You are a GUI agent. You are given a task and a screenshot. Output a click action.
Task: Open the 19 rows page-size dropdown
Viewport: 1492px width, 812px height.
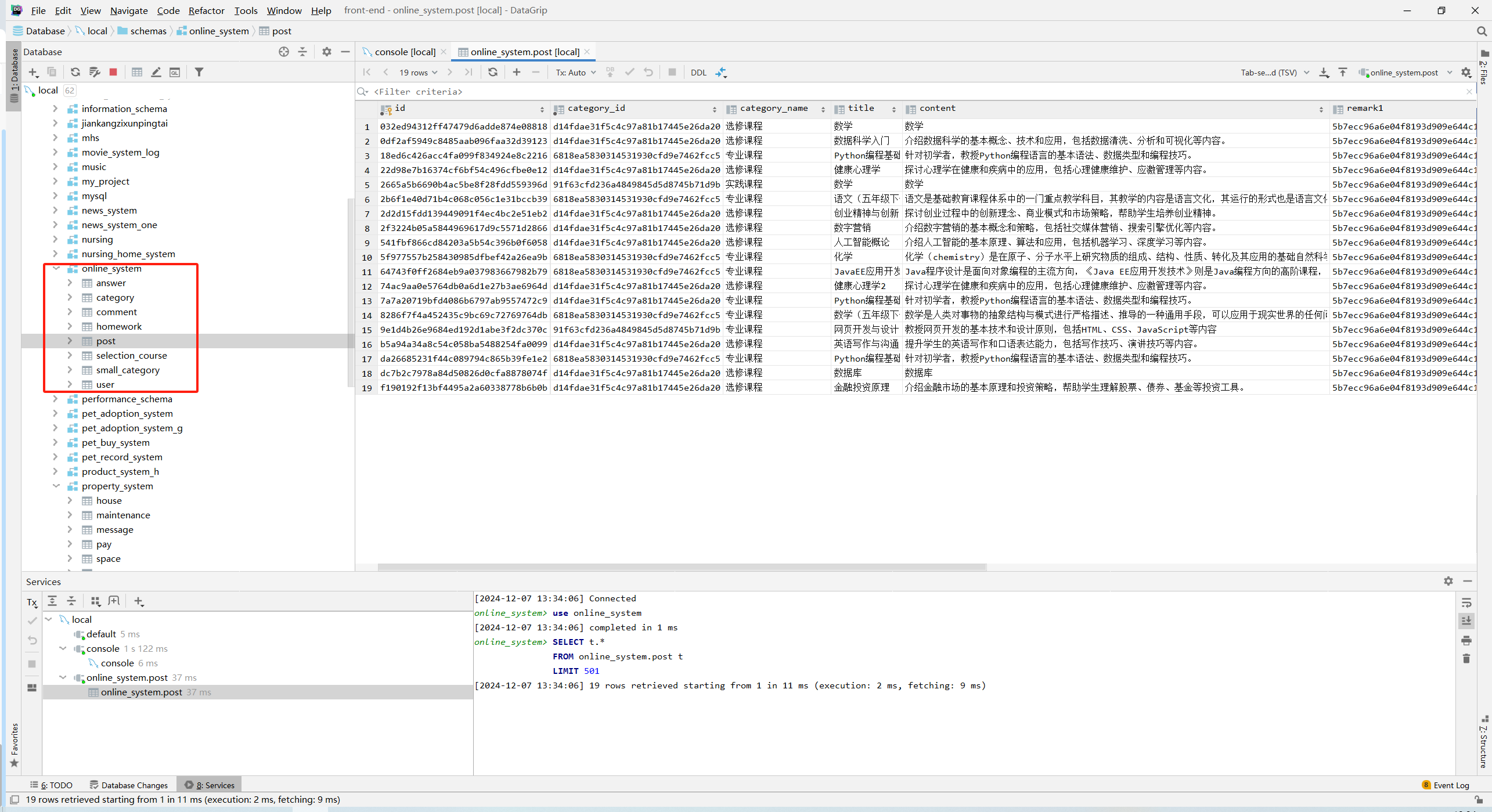418,73
